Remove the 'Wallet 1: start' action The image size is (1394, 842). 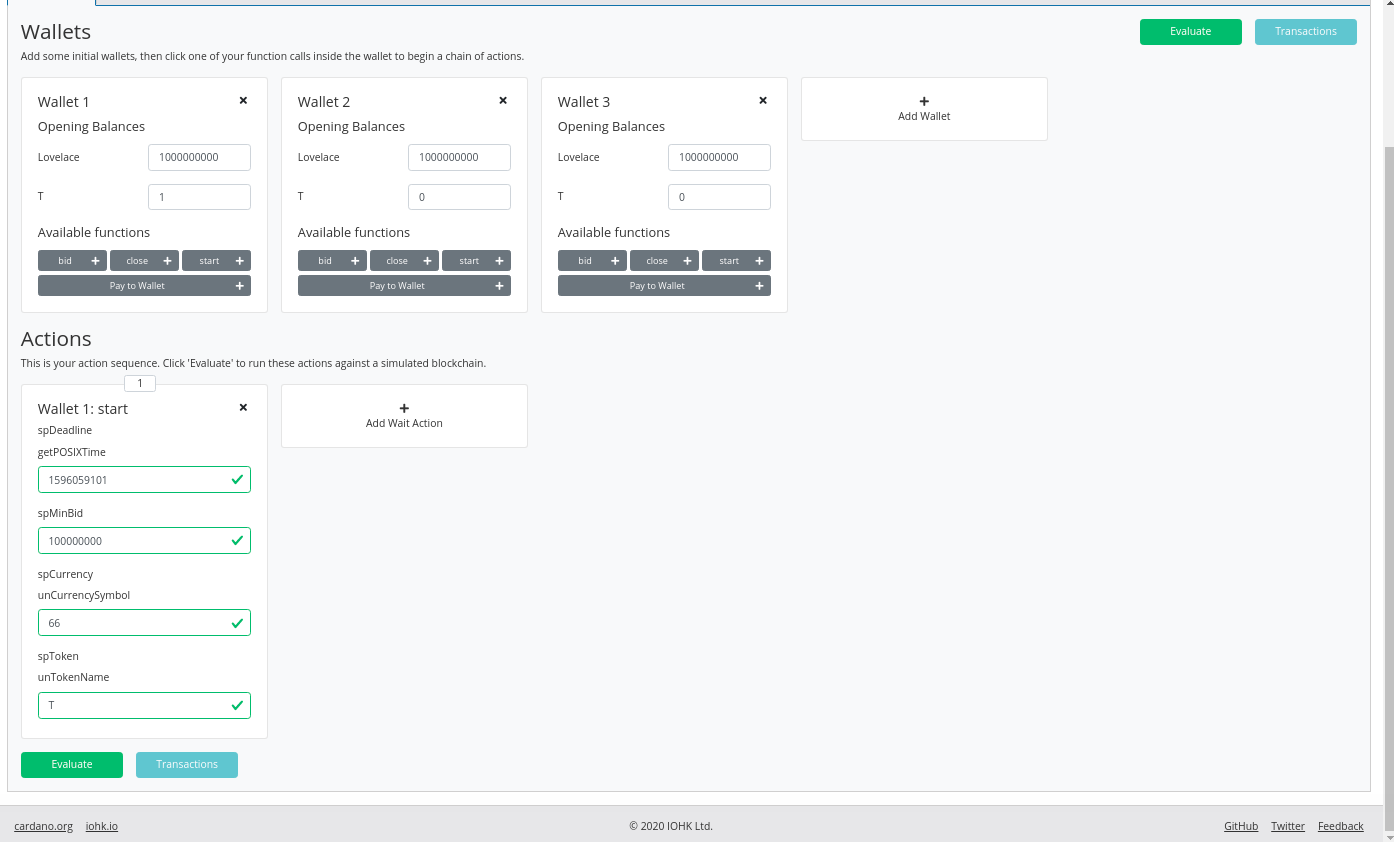coord(243,408)
